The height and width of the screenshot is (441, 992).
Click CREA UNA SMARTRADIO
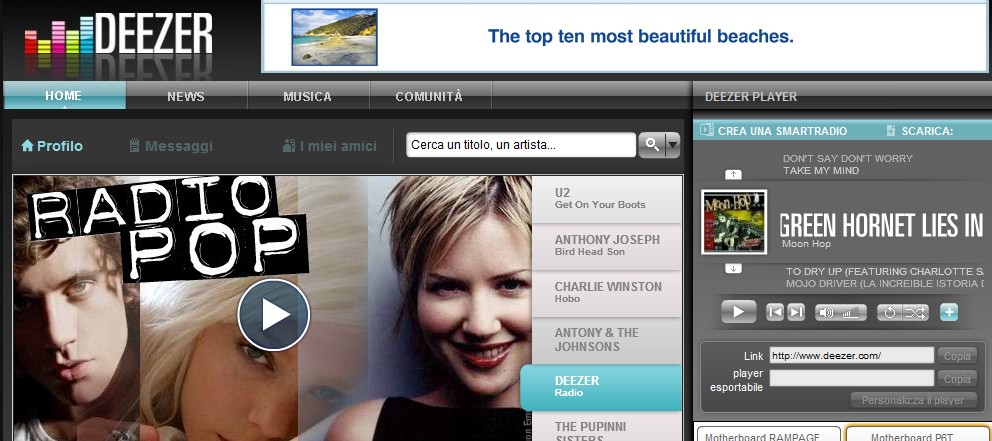coord(782,131)
